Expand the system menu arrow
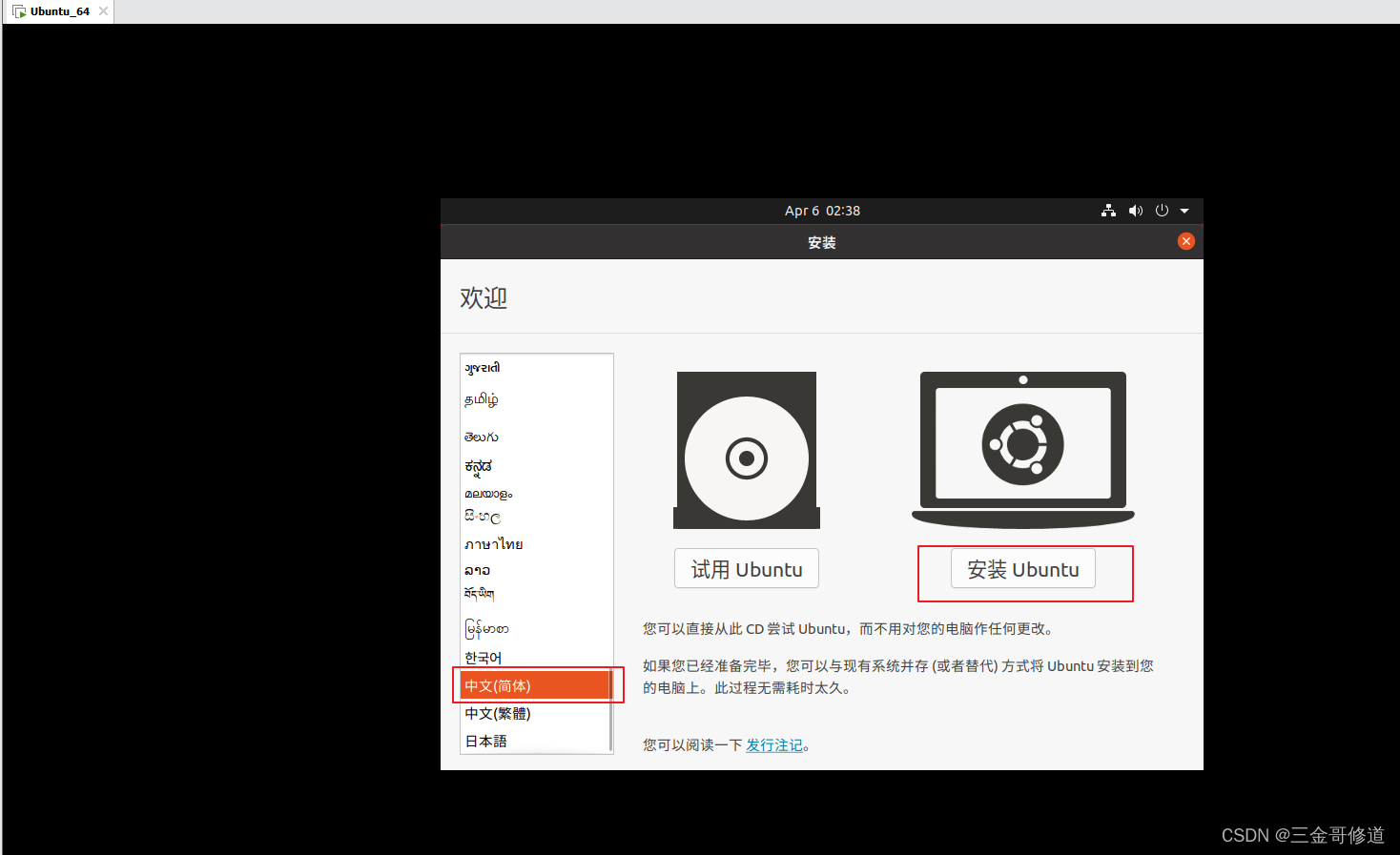The image size is (1400, 855). point(1184,211)
